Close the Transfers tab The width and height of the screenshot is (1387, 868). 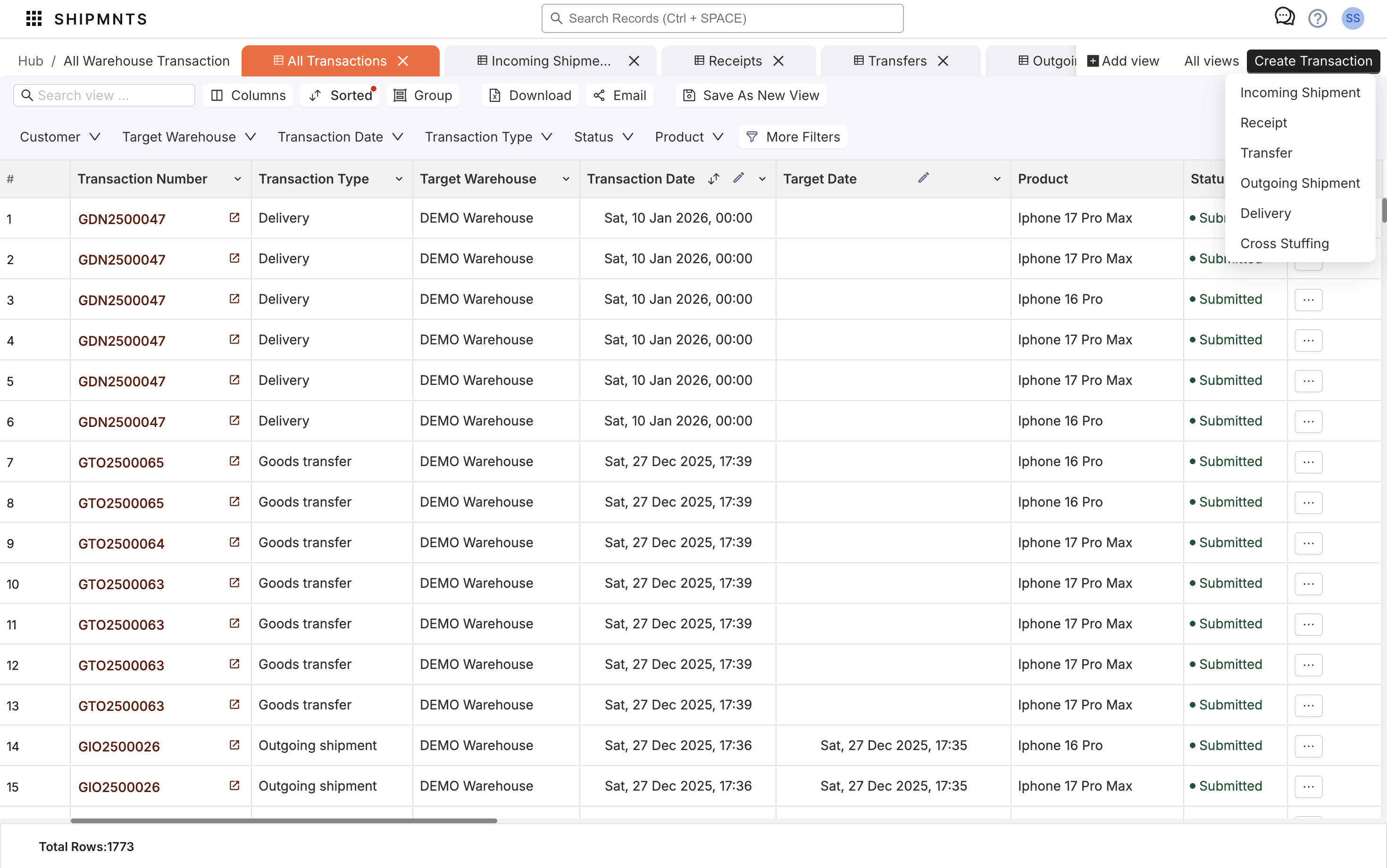[943, 61]
